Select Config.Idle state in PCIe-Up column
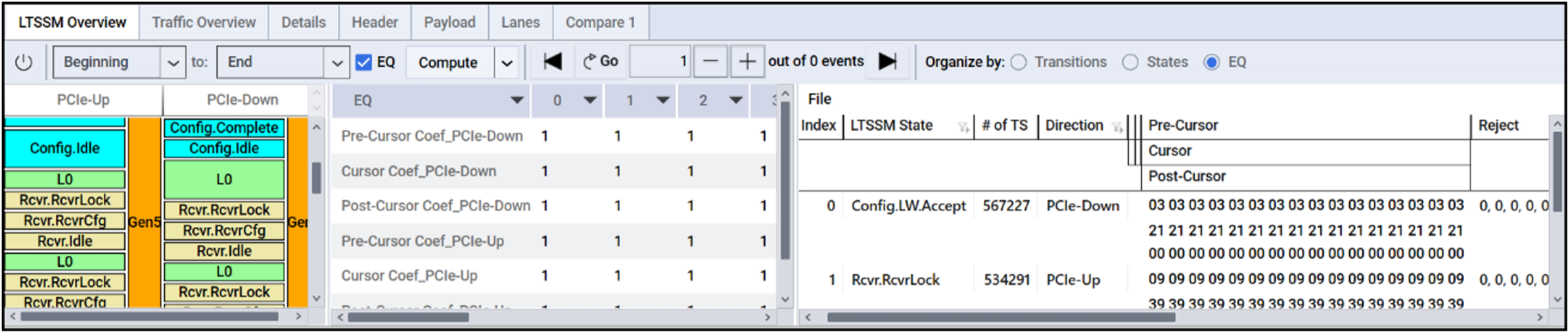1568x332 pixels. pyautogui.click(x=64, y=149)
